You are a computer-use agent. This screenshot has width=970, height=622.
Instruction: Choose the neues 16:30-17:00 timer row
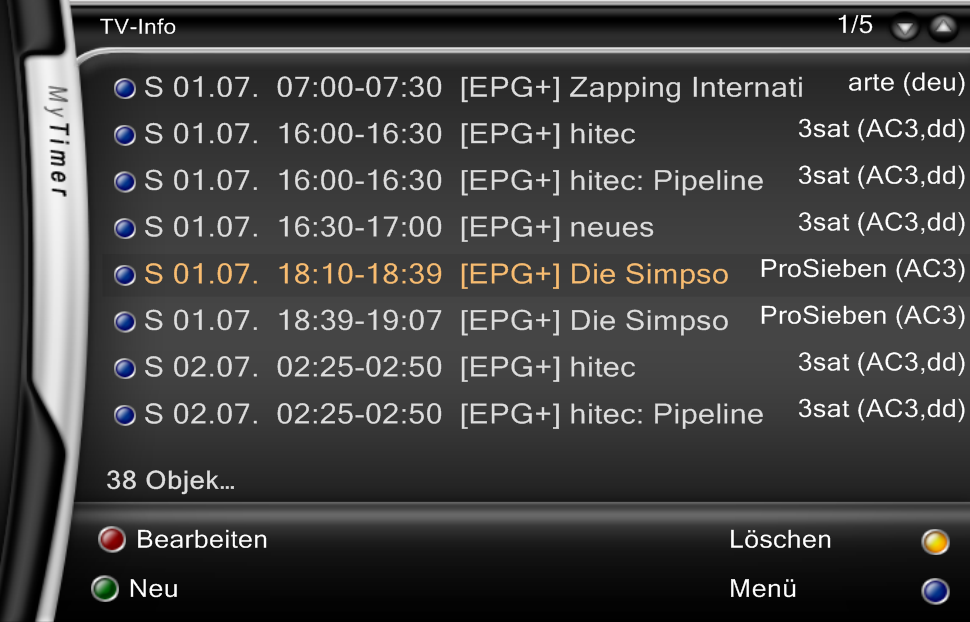[536, 227]
